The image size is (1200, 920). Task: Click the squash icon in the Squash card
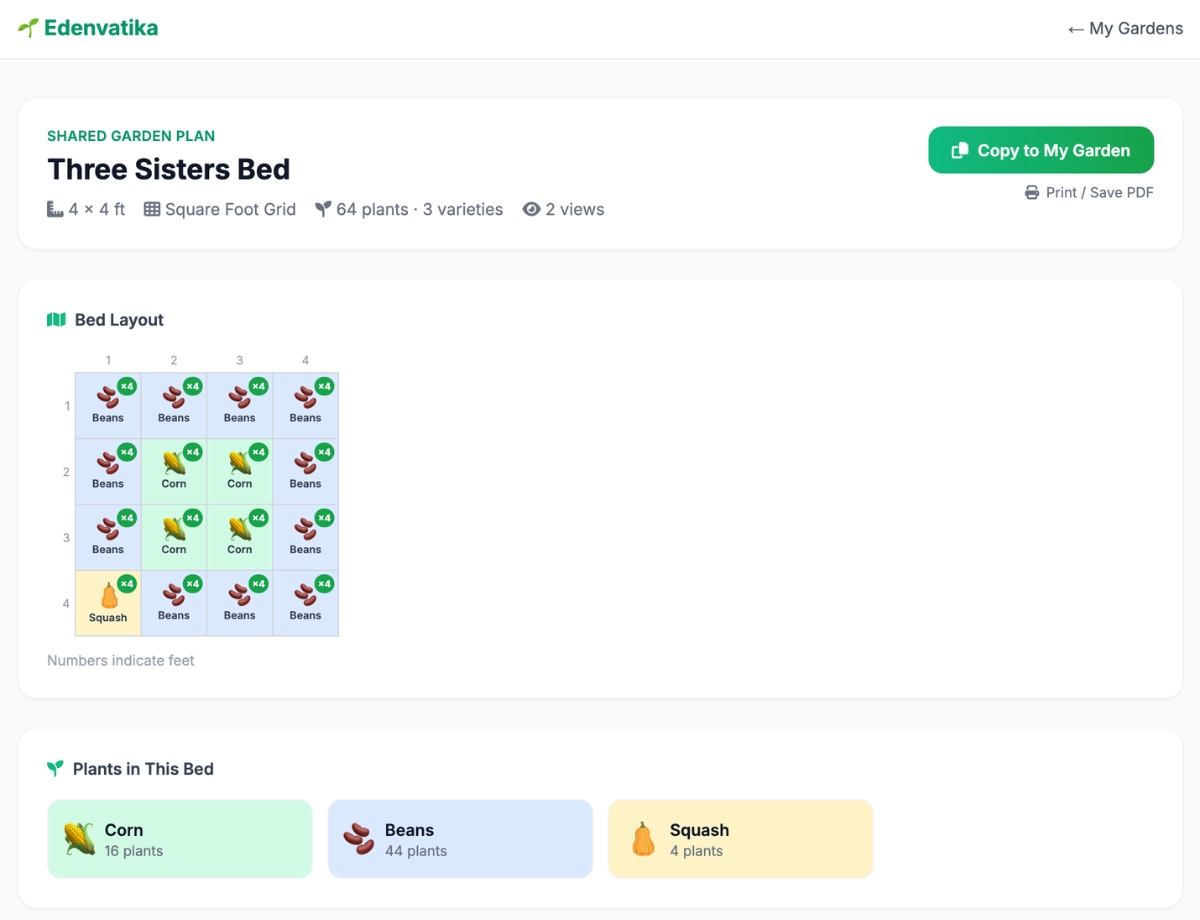click(x=643, y=839)
